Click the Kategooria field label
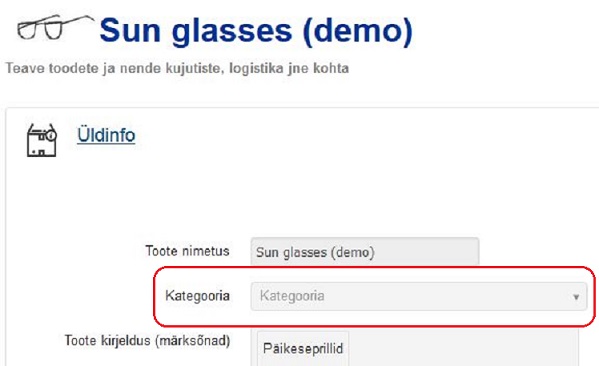 coord(198,296)
